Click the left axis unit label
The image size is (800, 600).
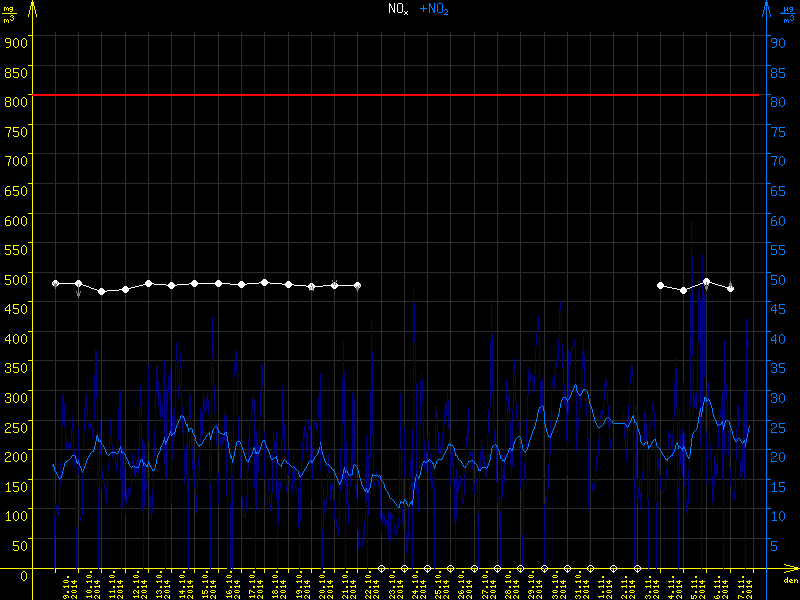(12, 14)
